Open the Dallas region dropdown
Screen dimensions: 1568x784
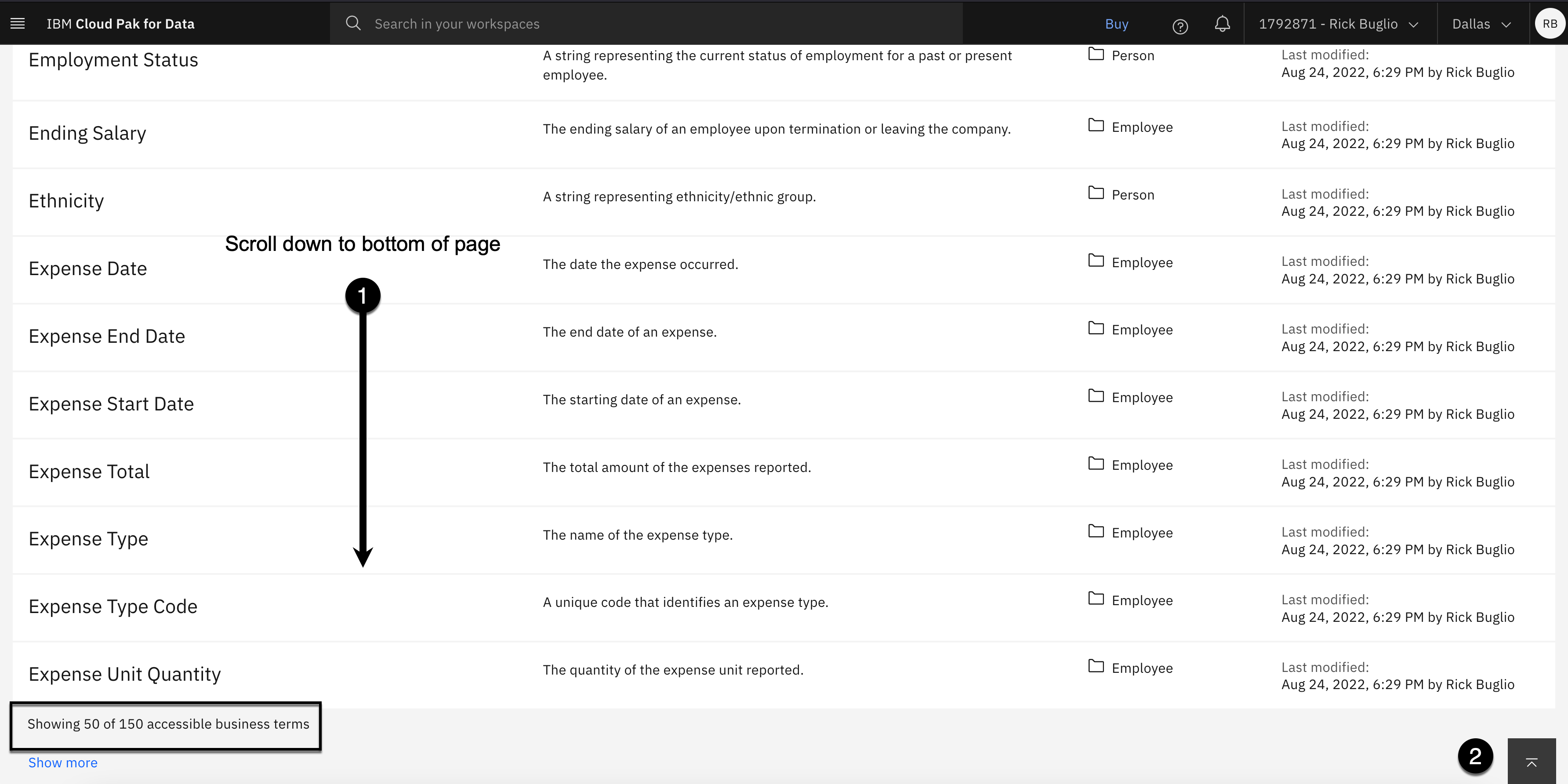click(1481, 24)
